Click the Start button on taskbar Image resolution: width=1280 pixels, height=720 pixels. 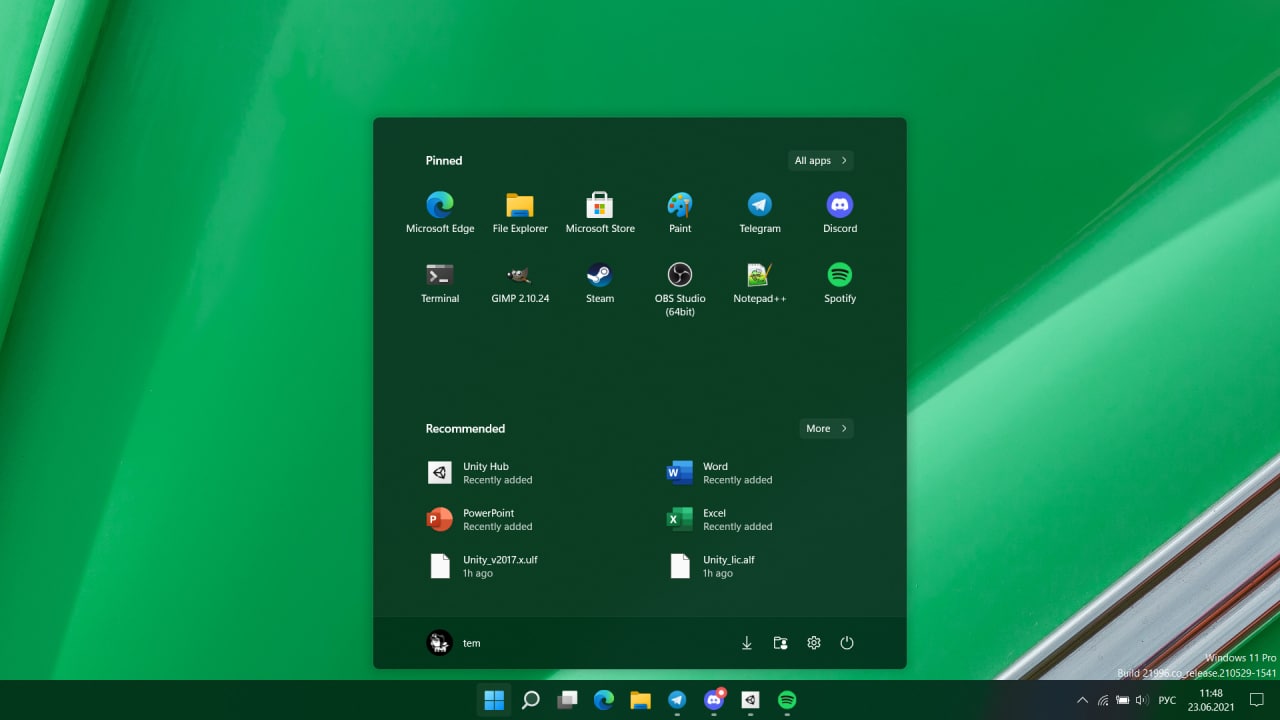(494, 700)
